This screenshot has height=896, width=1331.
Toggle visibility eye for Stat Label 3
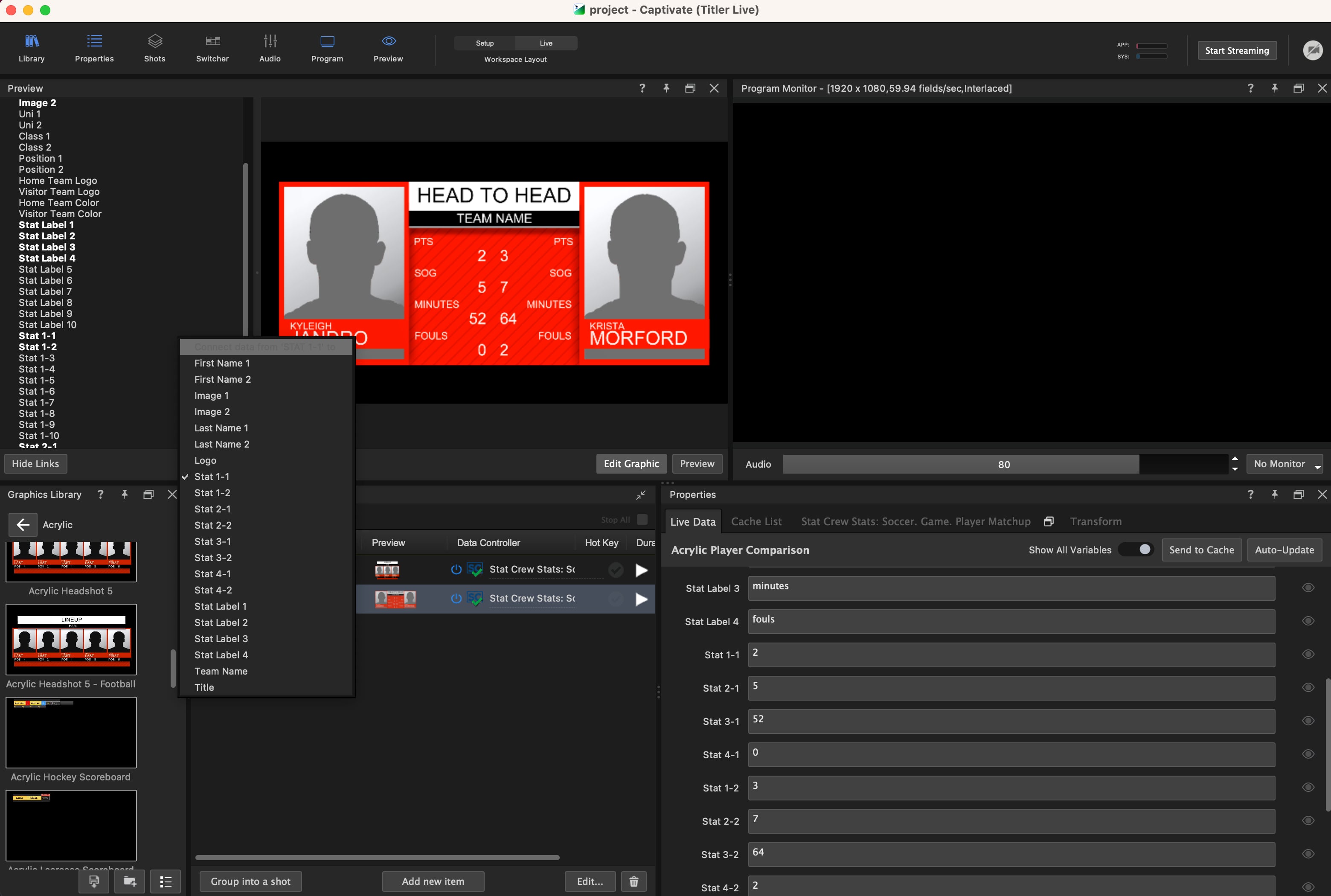[1308, 588]
